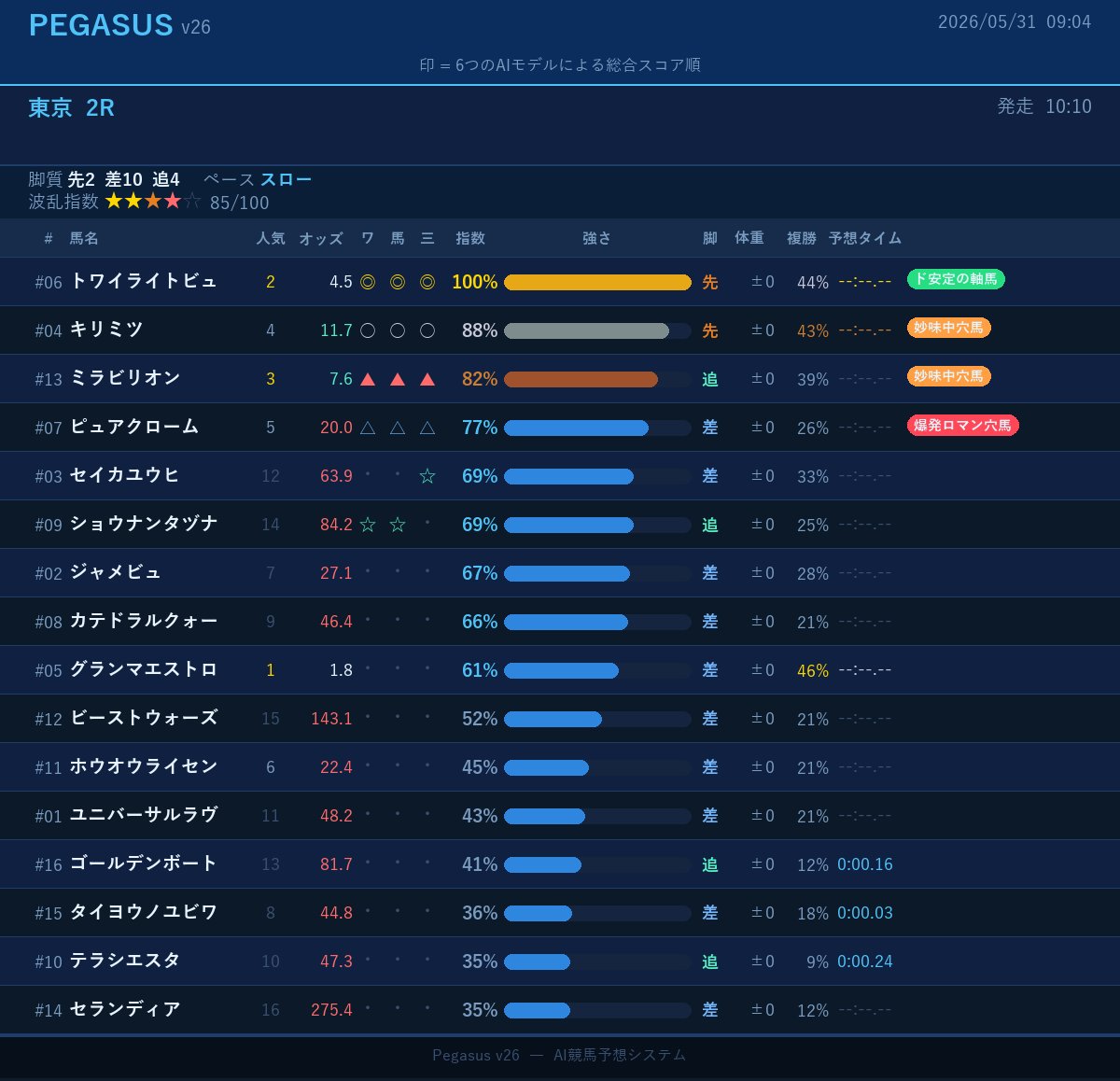This screenshot has height=1081, width=1120.
Task: Click the 妙味中穴馬 badge in the キリミツ row
Action: pos(948,328)
